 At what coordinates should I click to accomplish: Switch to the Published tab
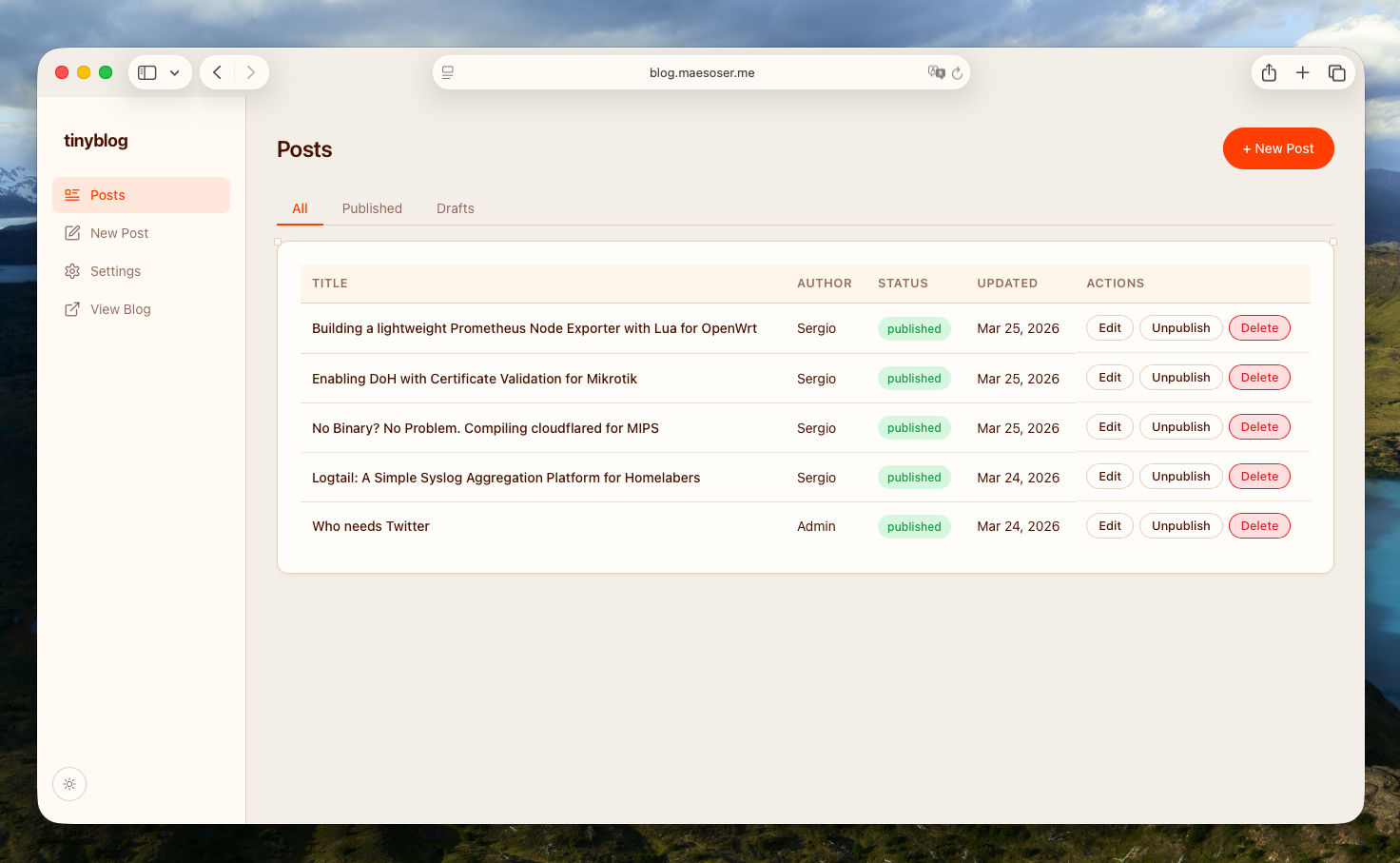(x=372, y=208)
